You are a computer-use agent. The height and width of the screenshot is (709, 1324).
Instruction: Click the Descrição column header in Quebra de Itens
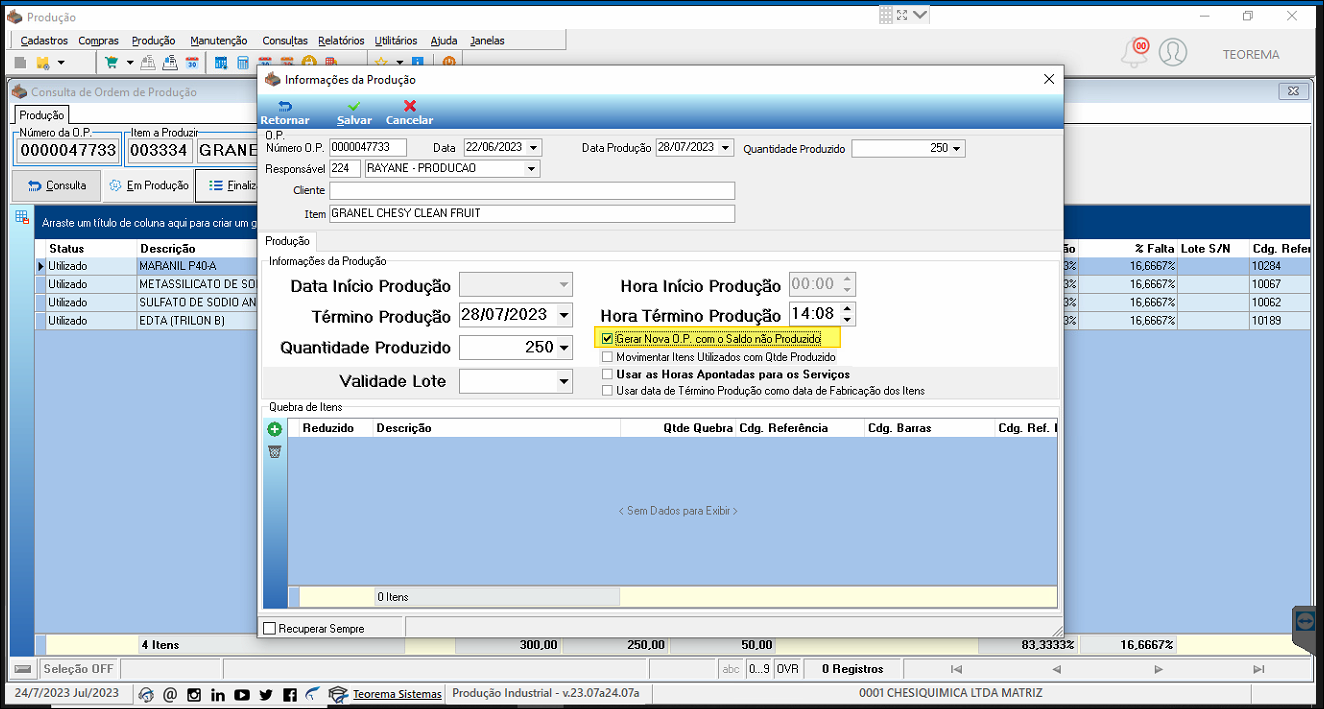point(496,428)
